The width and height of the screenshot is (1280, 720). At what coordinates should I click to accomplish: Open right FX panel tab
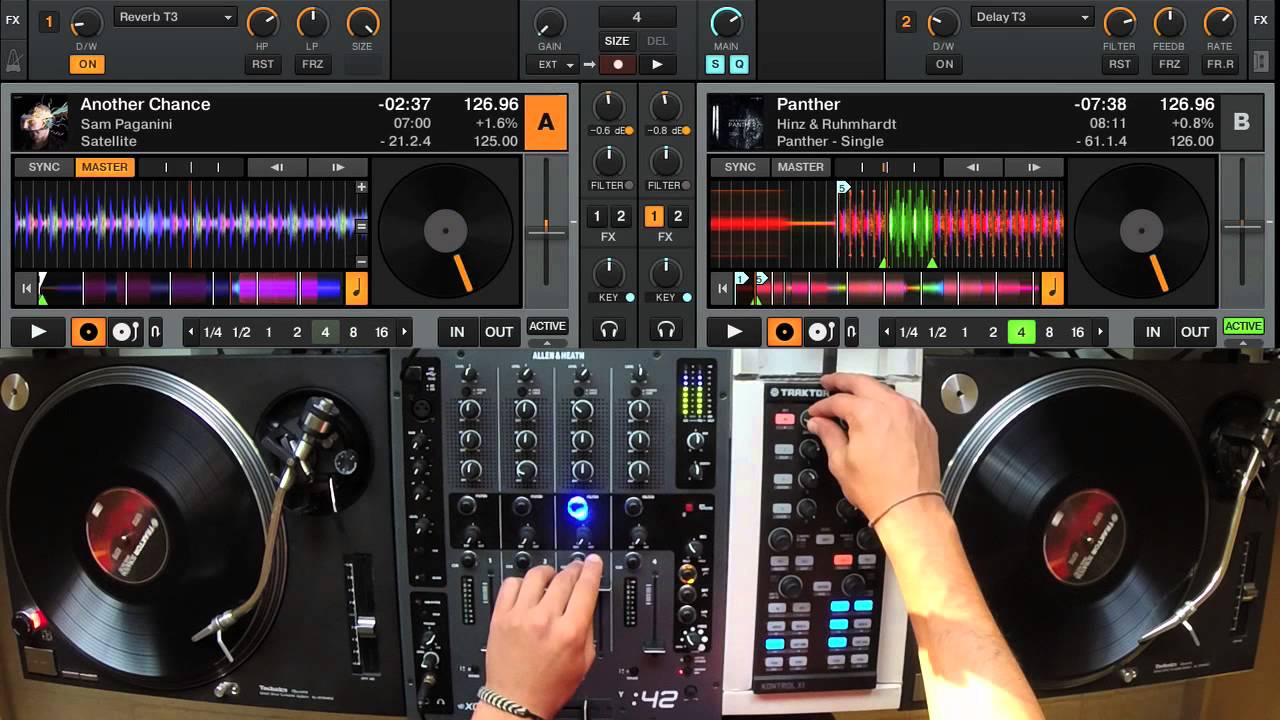pyautogui.click(x=1260, y=19)
